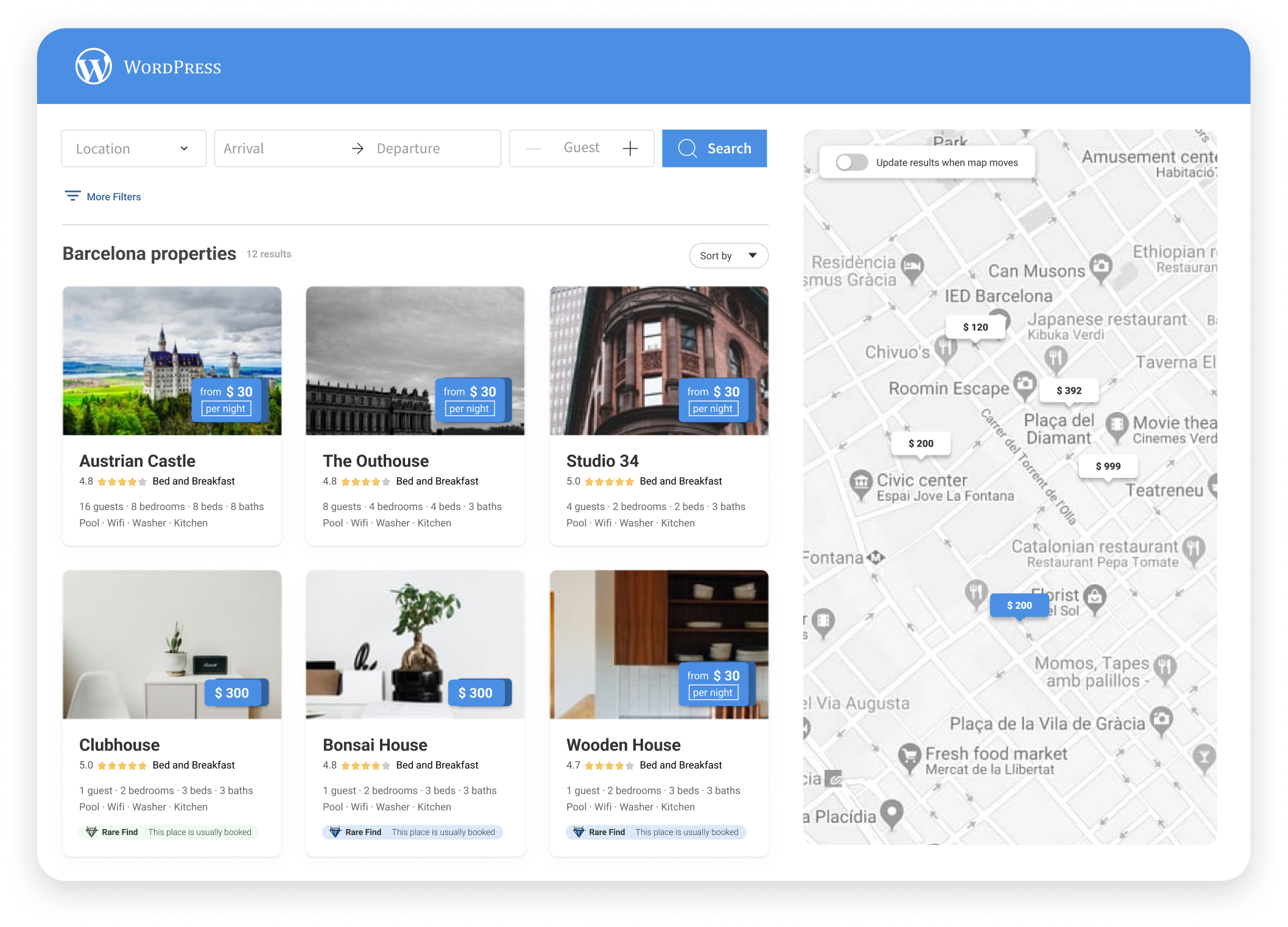Screen dimensions: 1288x927
Task: Click the minus icon to remove guest
Action: point(533,149)
